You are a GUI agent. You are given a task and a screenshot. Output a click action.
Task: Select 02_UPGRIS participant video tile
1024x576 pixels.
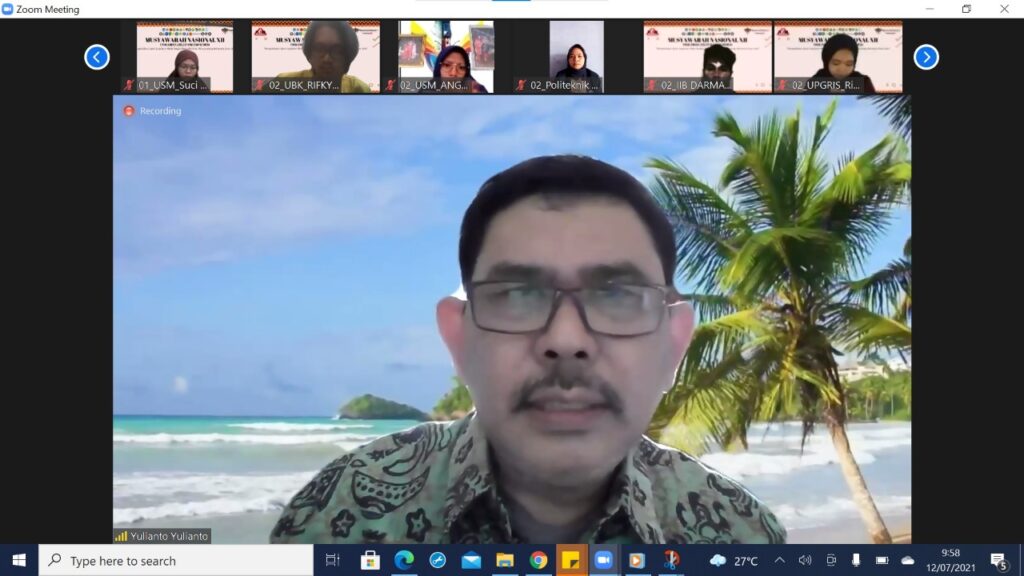(x=838, y=57)
